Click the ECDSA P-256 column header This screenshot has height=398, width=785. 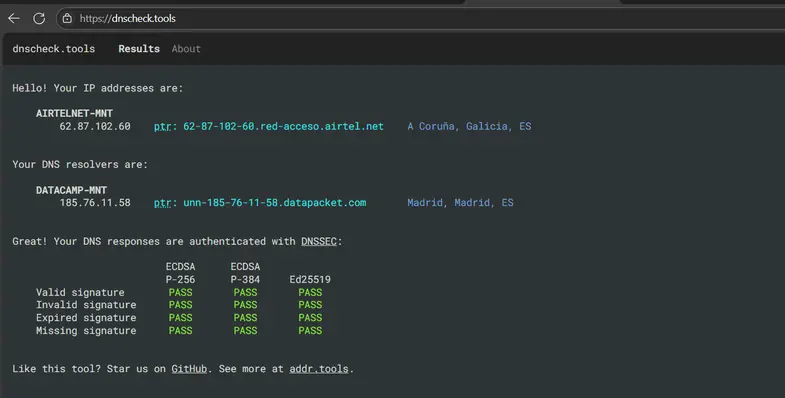[x=180, y=273]
